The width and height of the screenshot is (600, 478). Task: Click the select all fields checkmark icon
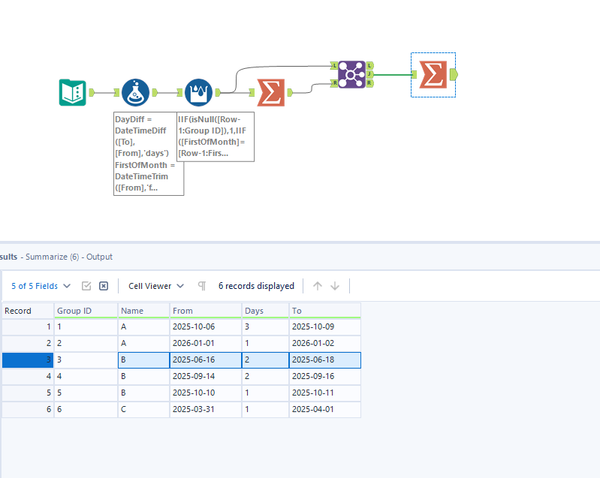(x=86, y=286)
